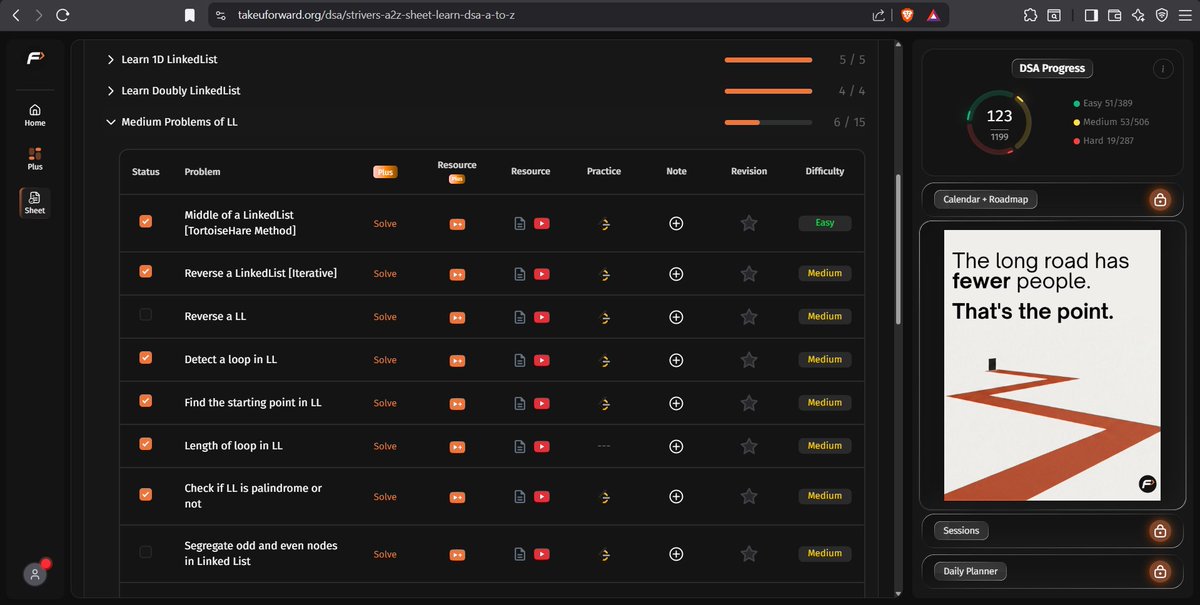The width and height of the screenshot is (1200, 605).
Task: Open the Daily Planner panel
Action: point(972,572)
